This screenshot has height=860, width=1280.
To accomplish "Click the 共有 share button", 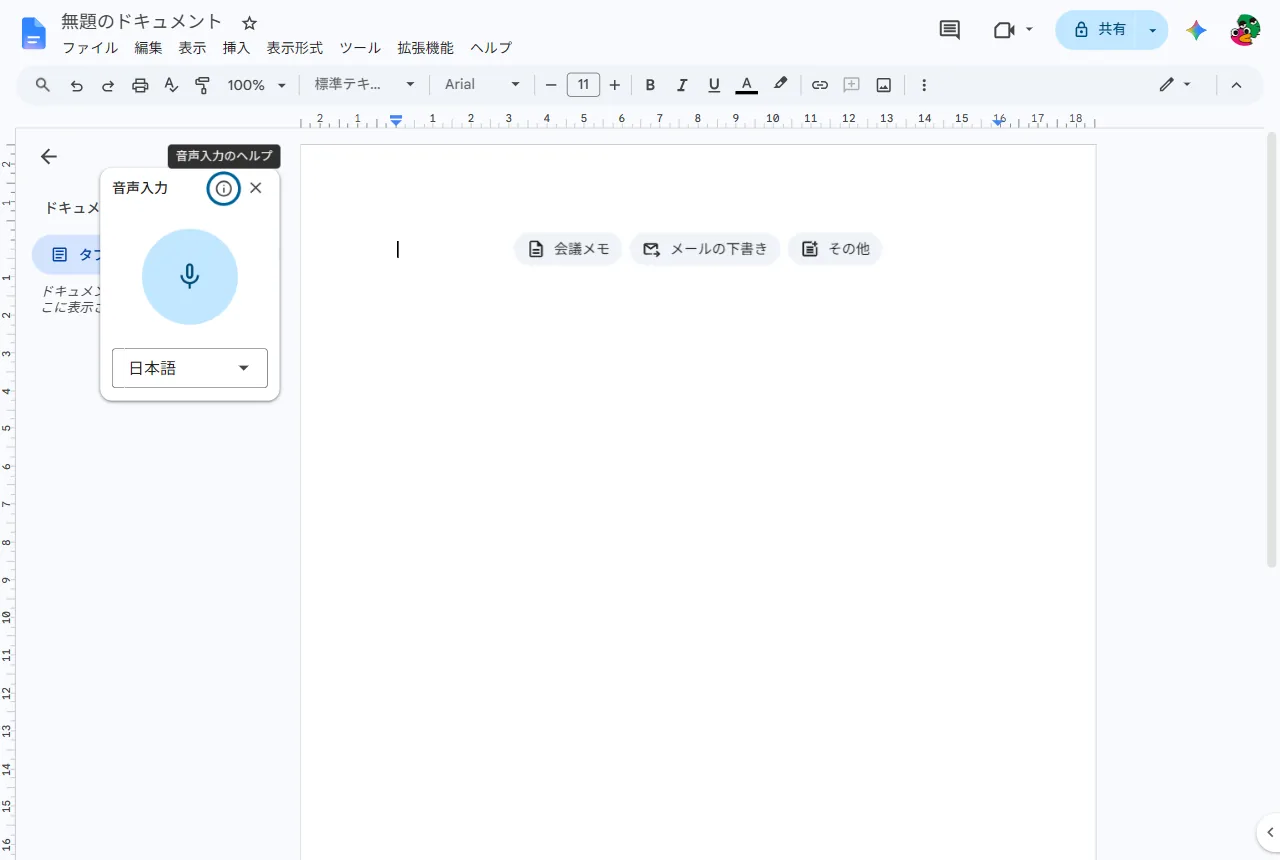I will (1099, 30).
